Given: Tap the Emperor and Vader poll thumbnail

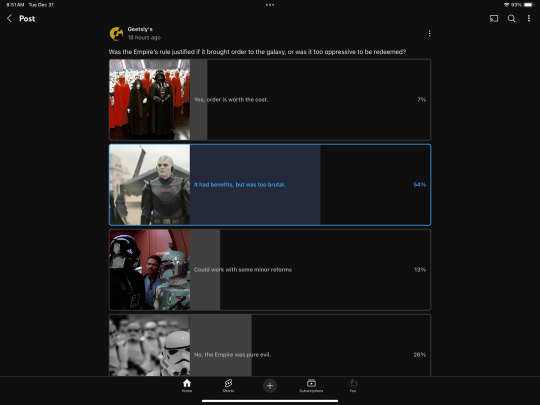Looking at the screenshot, I should pos(149,100).
